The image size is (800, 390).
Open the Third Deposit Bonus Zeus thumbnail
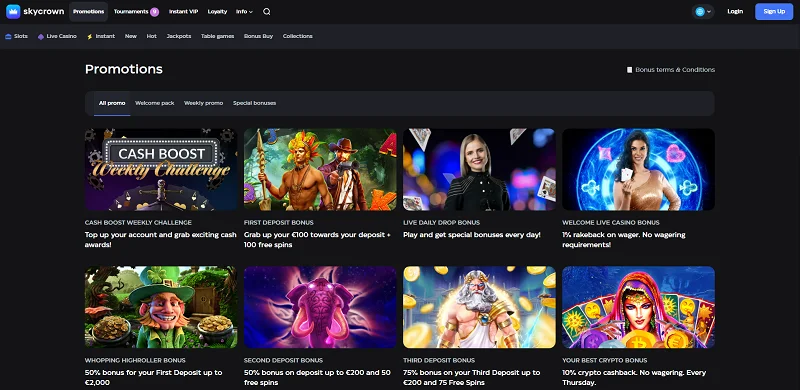[480, 307]
